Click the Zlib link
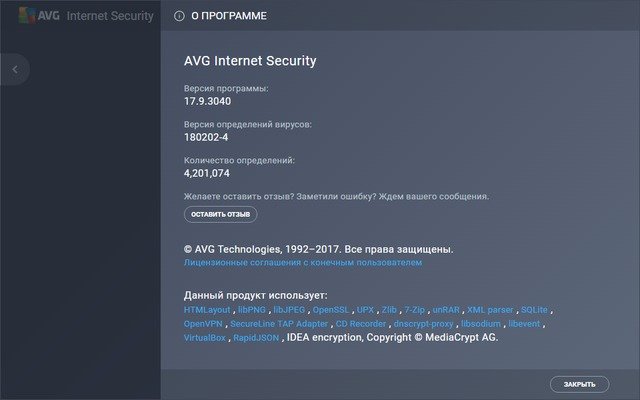This screenshot has width=640, height=400. [391, 310]
